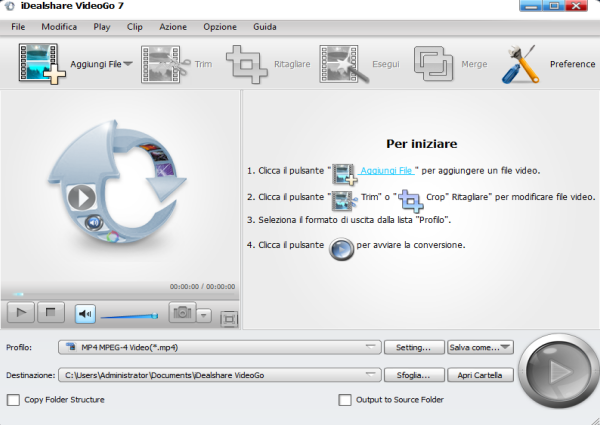
Task: Click the Aggiungi File film icon
Action: pyautogui.click(x=42, y=64)
